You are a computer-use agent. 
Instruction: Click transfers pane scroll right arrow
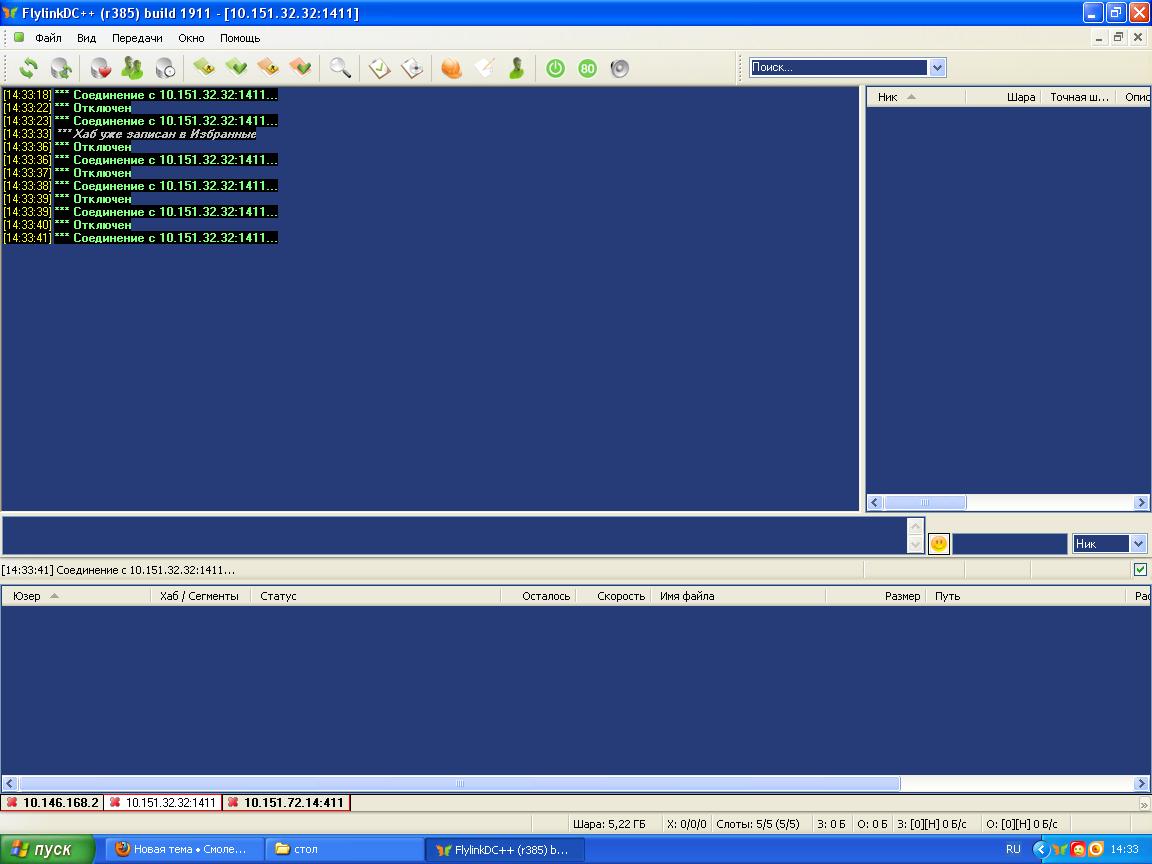coord(1141,783)
